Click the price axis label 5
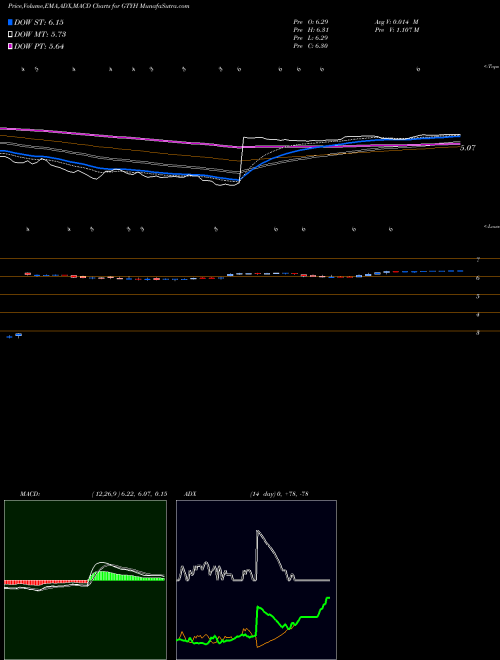This screenshot has width=500, height=660. tap(478, 296)
